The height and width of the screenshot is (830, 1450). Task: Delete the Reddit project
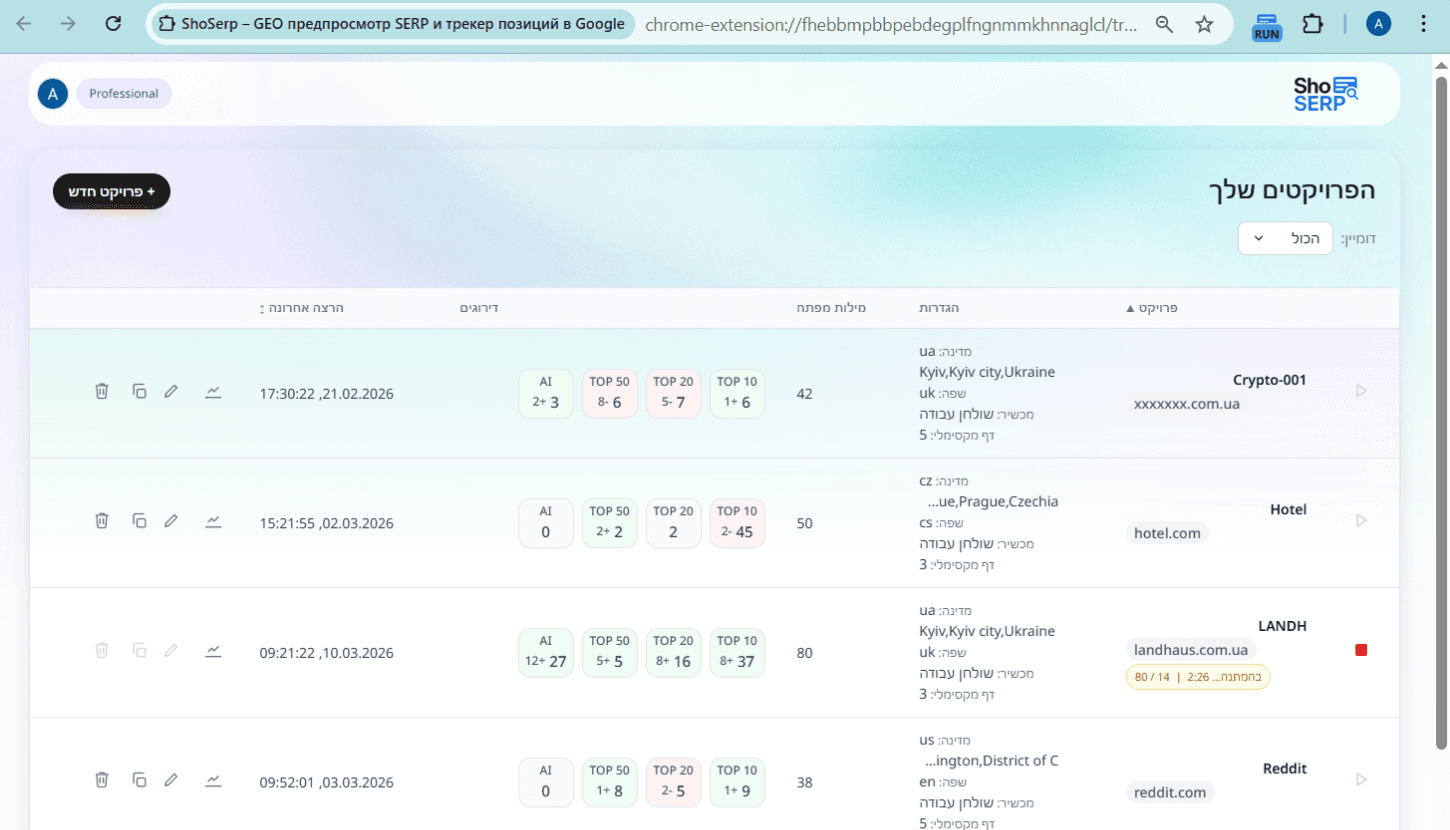click(101, 779)
